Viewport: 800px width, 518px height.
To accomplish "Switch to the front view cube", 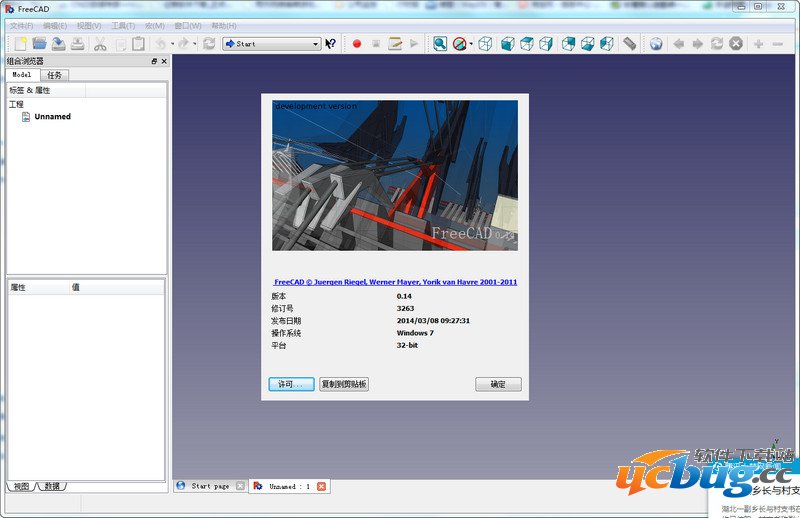I will 507,44.
